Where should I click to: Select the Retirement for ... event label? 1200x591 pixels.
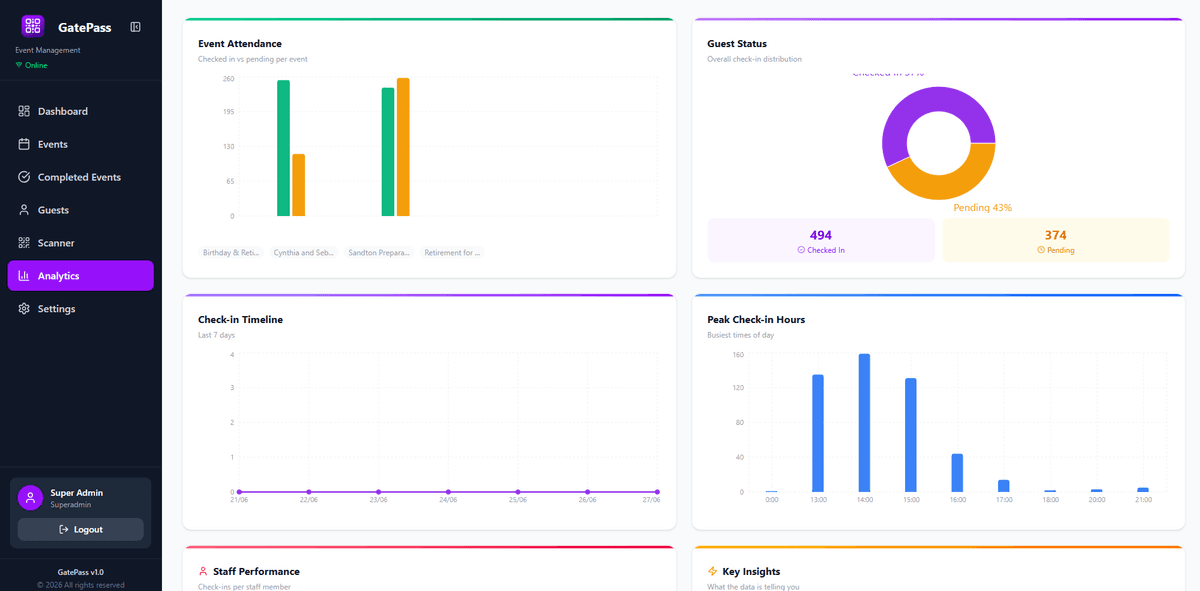[452, 253]
